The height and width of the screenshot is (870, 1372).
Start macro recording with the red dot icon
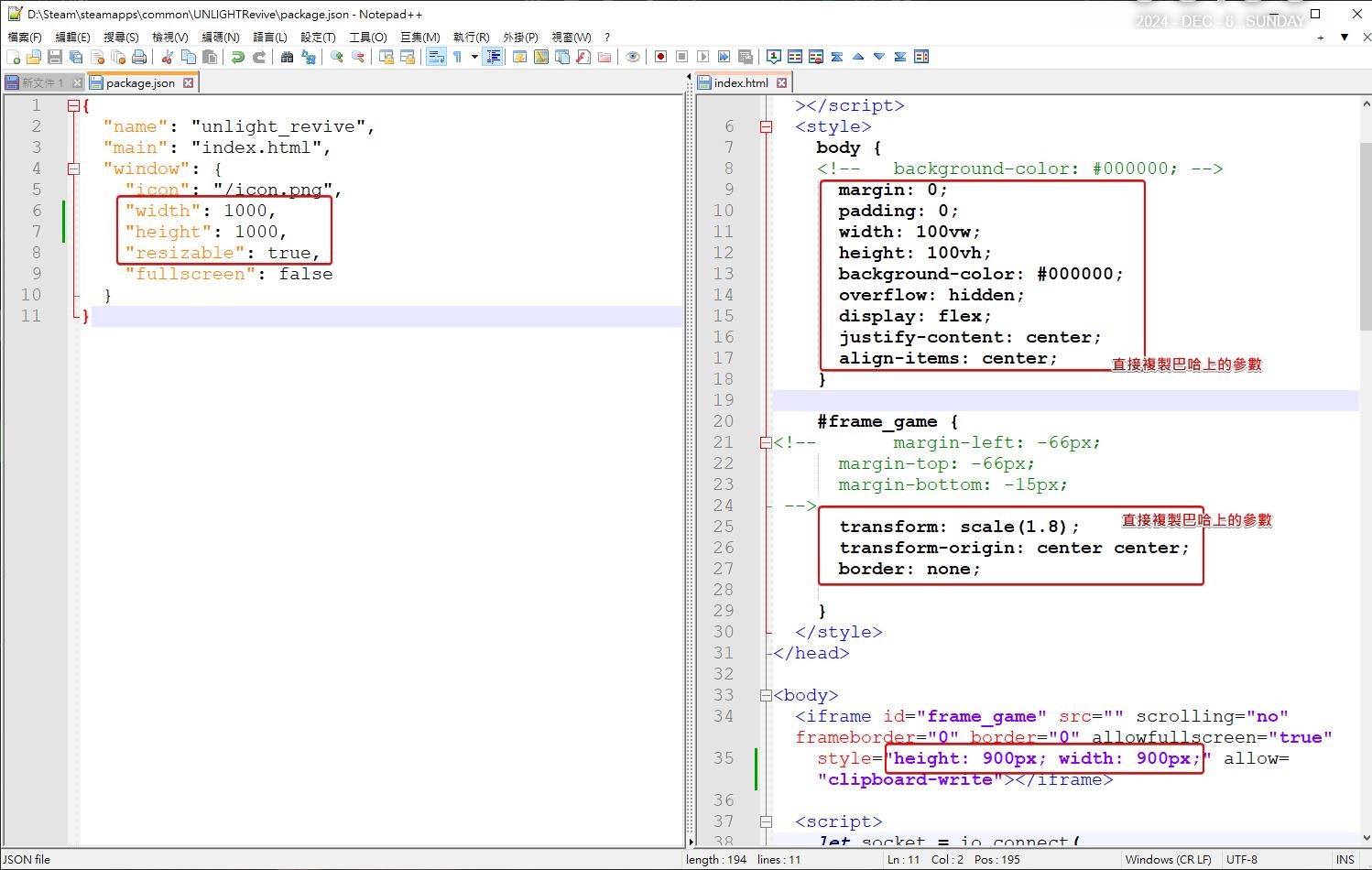660,57
